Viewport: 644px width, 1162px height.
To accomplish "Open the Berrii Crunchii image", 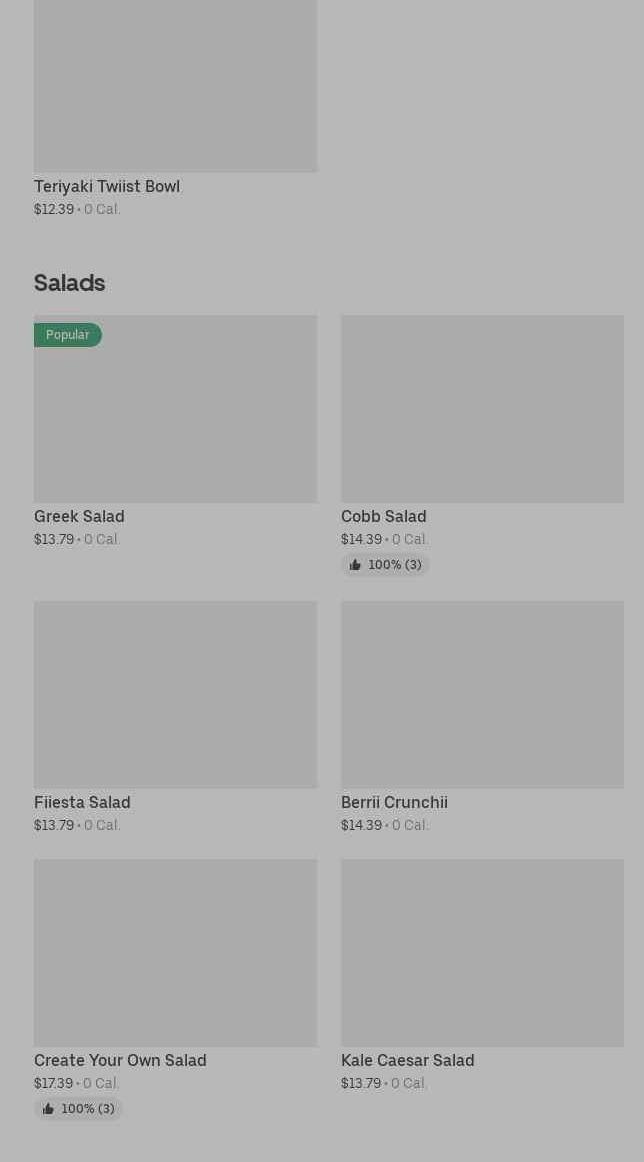I will [482, 694].
